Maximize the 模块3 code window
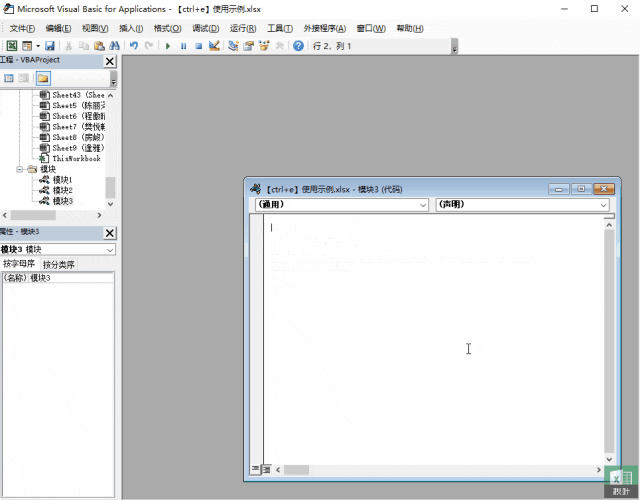 point(581,189)
